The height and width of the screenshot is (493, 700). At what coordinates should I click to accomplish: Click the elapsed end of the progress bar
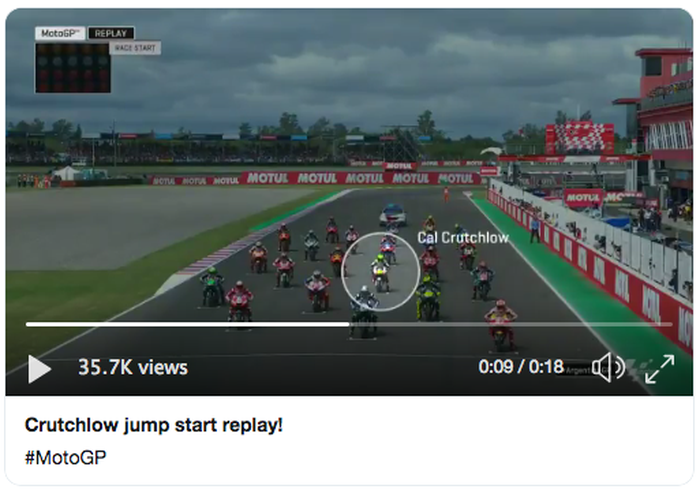(349, 324)
